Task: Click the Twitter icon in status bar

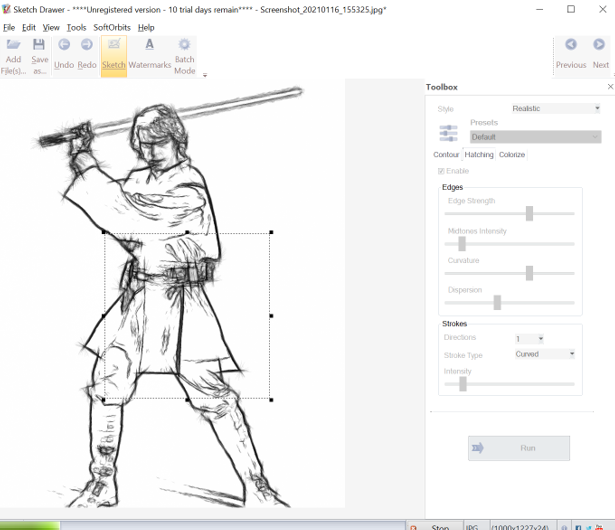Action: point(589,527)
